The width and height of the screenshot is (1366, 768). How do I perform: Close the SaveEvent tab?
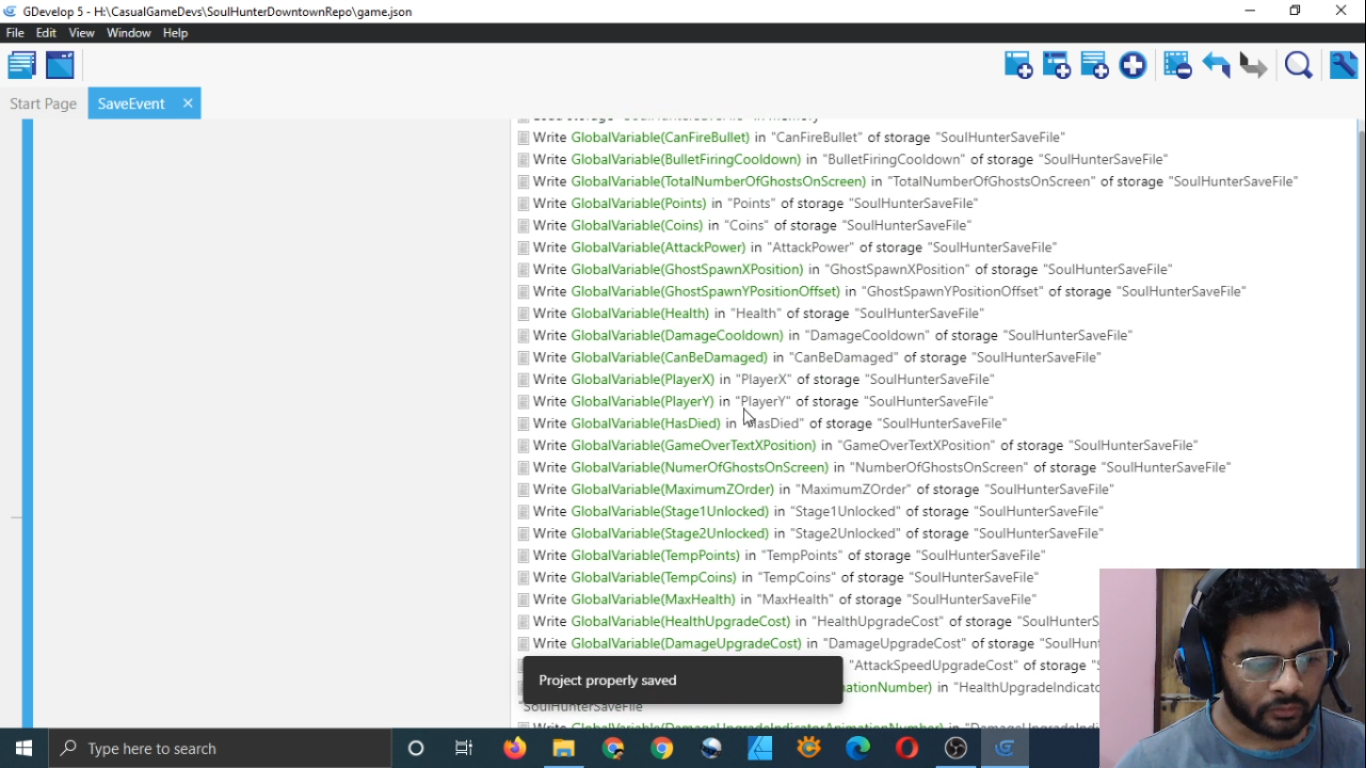187,103
